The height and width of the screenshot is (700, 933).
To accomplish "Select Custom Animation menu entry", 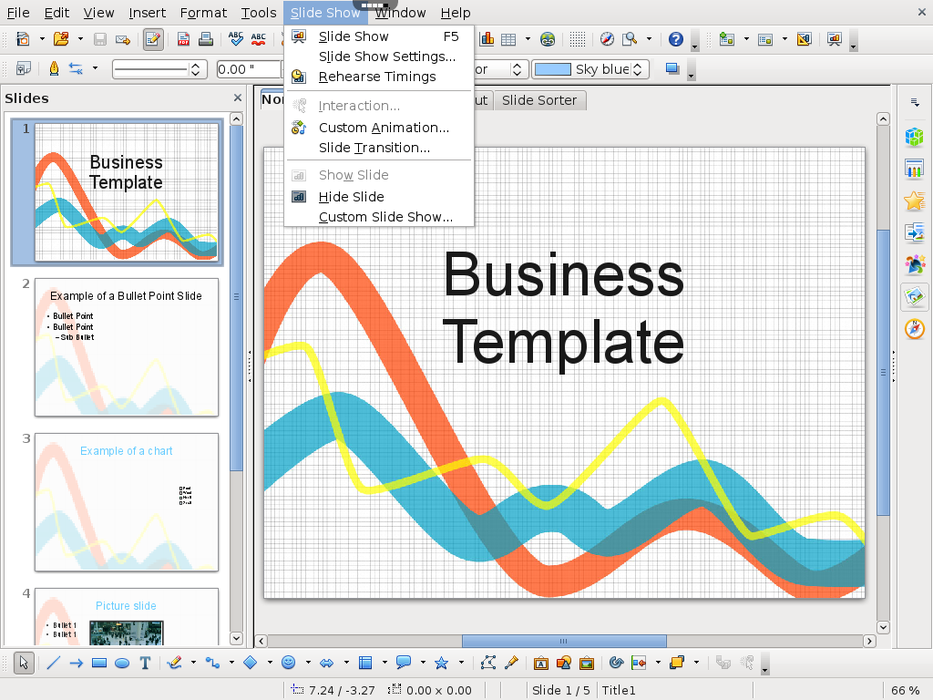I will pos(383,127).
